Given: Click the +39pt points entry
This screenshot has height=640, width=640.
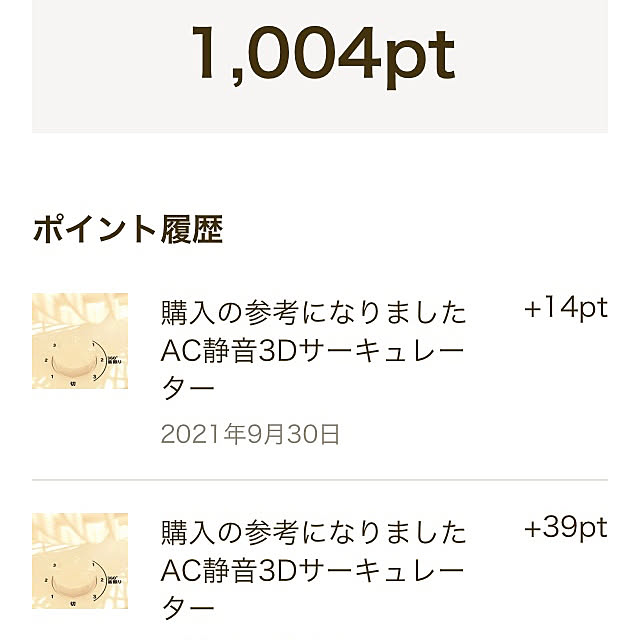Looking at the screenshot, I should [x=566, y=528].
